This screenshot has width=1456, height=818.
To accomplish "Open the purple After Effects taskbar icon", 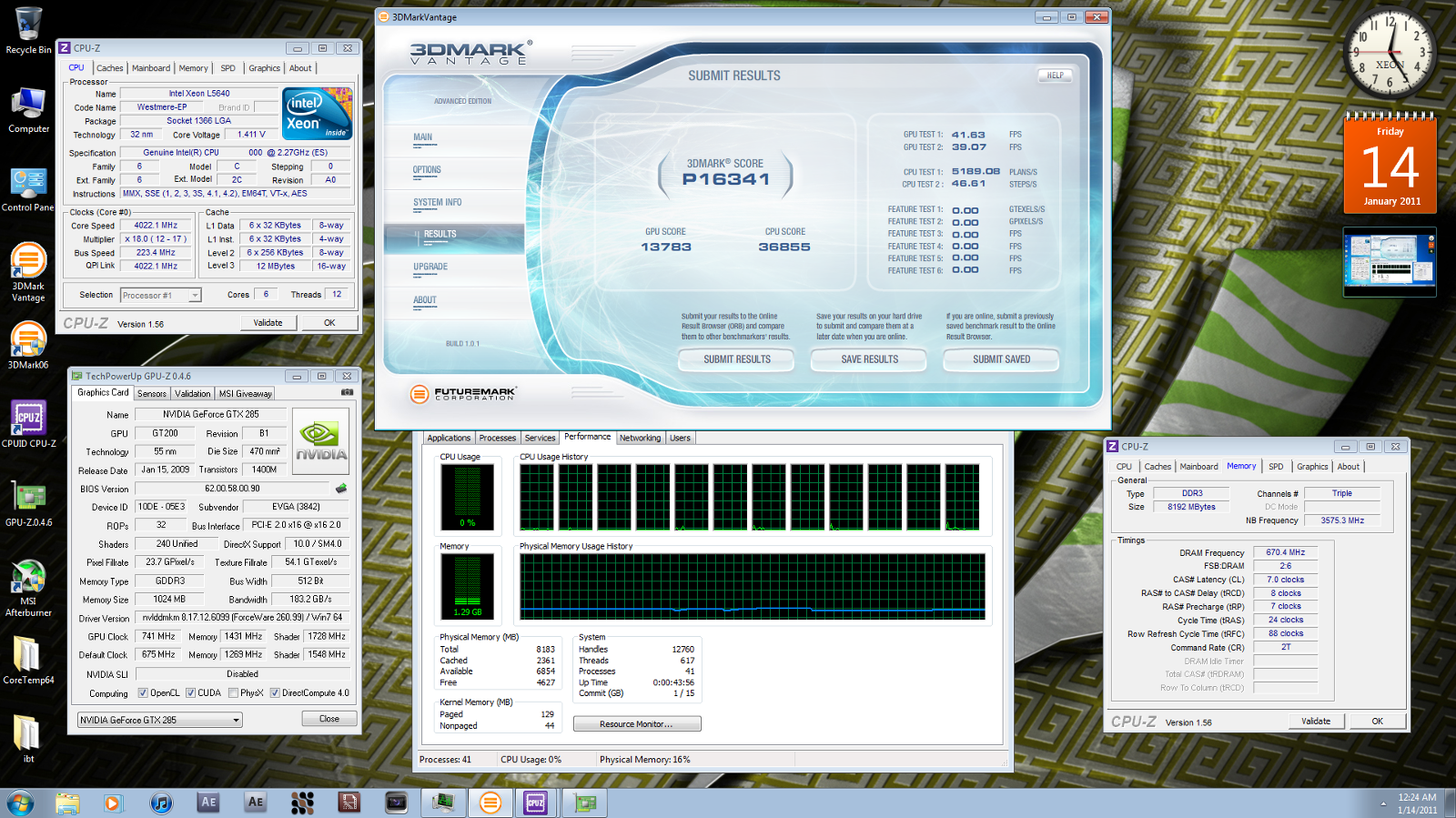I will coord(209,803).
